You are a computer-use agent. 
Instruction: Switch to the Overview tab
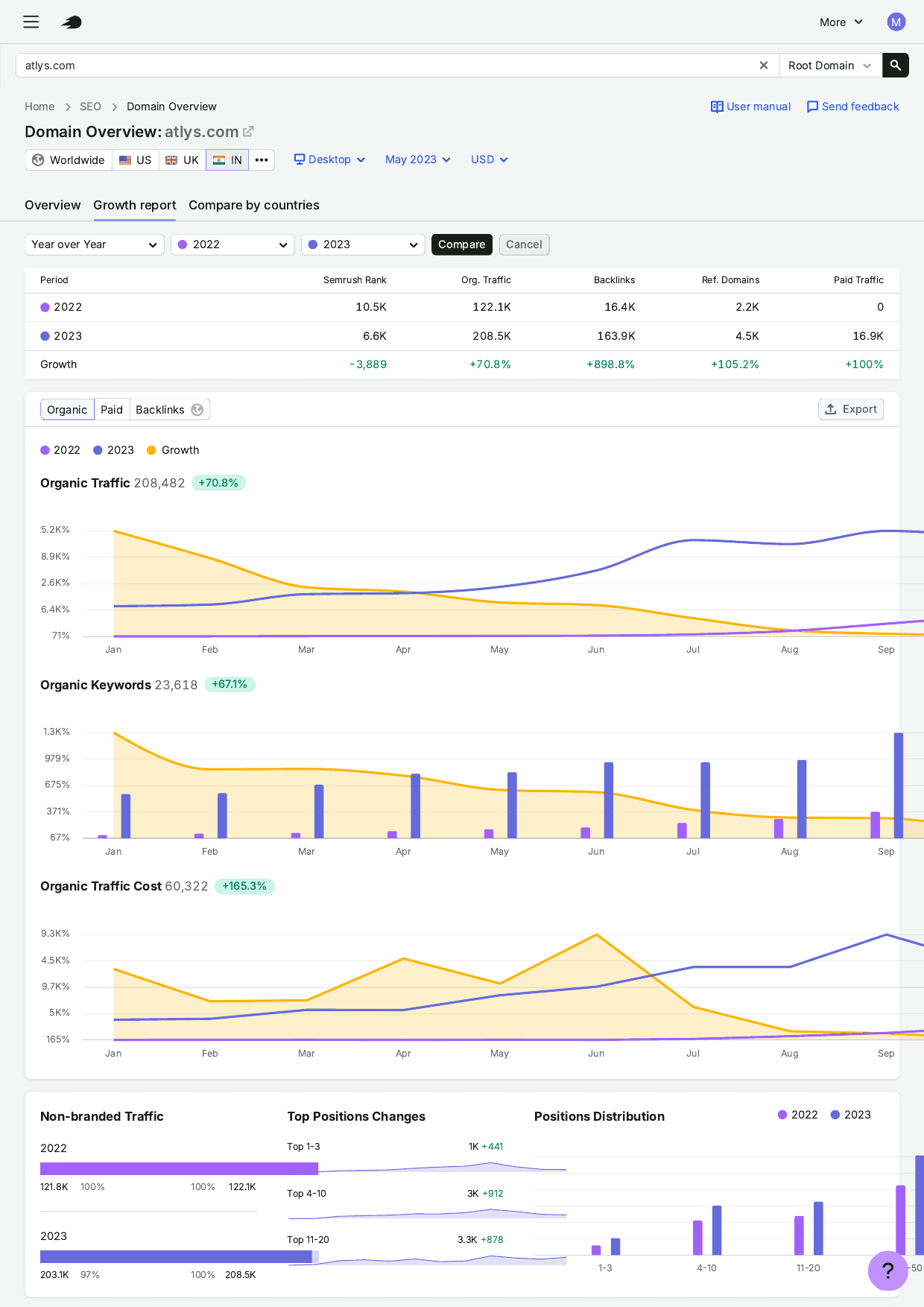pyautogui.click(x=52, y=205)
